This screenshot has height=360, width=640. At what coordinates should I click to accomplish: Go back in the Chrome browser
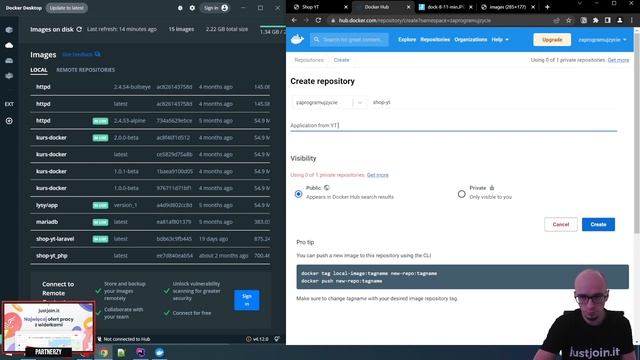(294, 20)
